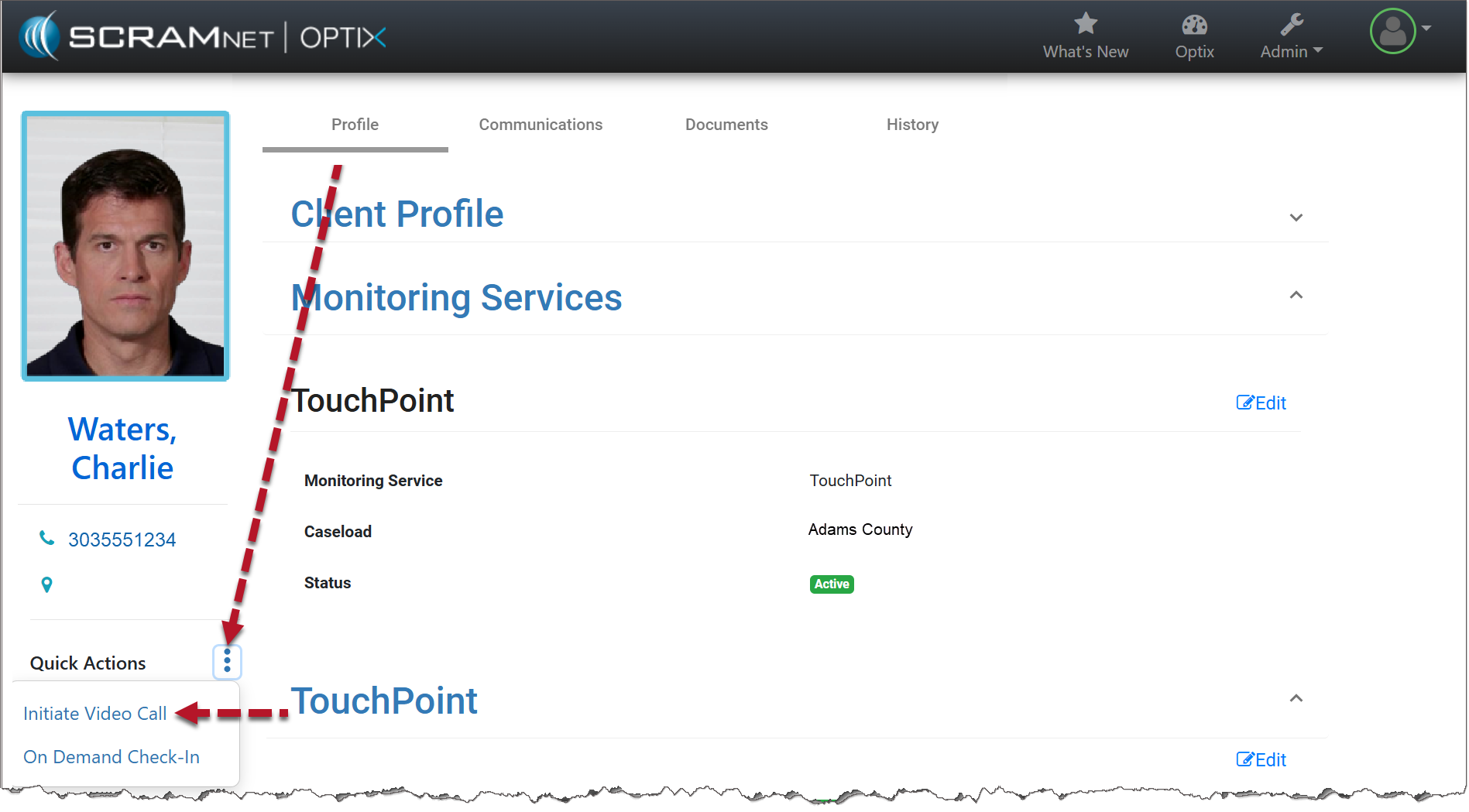Edit the TouchPoint monitoring service details
Image resolution: width=1469 pixels, height=812 pixels.
click(1261, 403)
